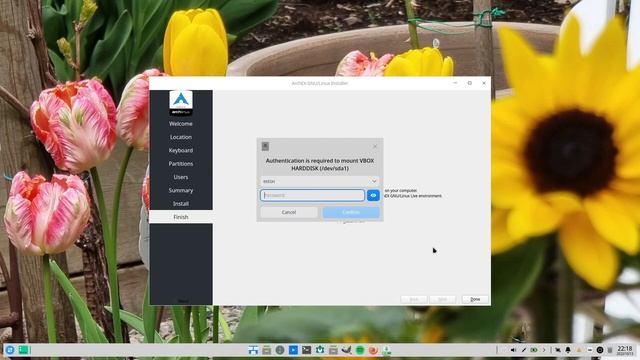640x360 pixels.
Task: Open the user selection dropdown in the auth dialog
Action: click(x=320, y=181)
